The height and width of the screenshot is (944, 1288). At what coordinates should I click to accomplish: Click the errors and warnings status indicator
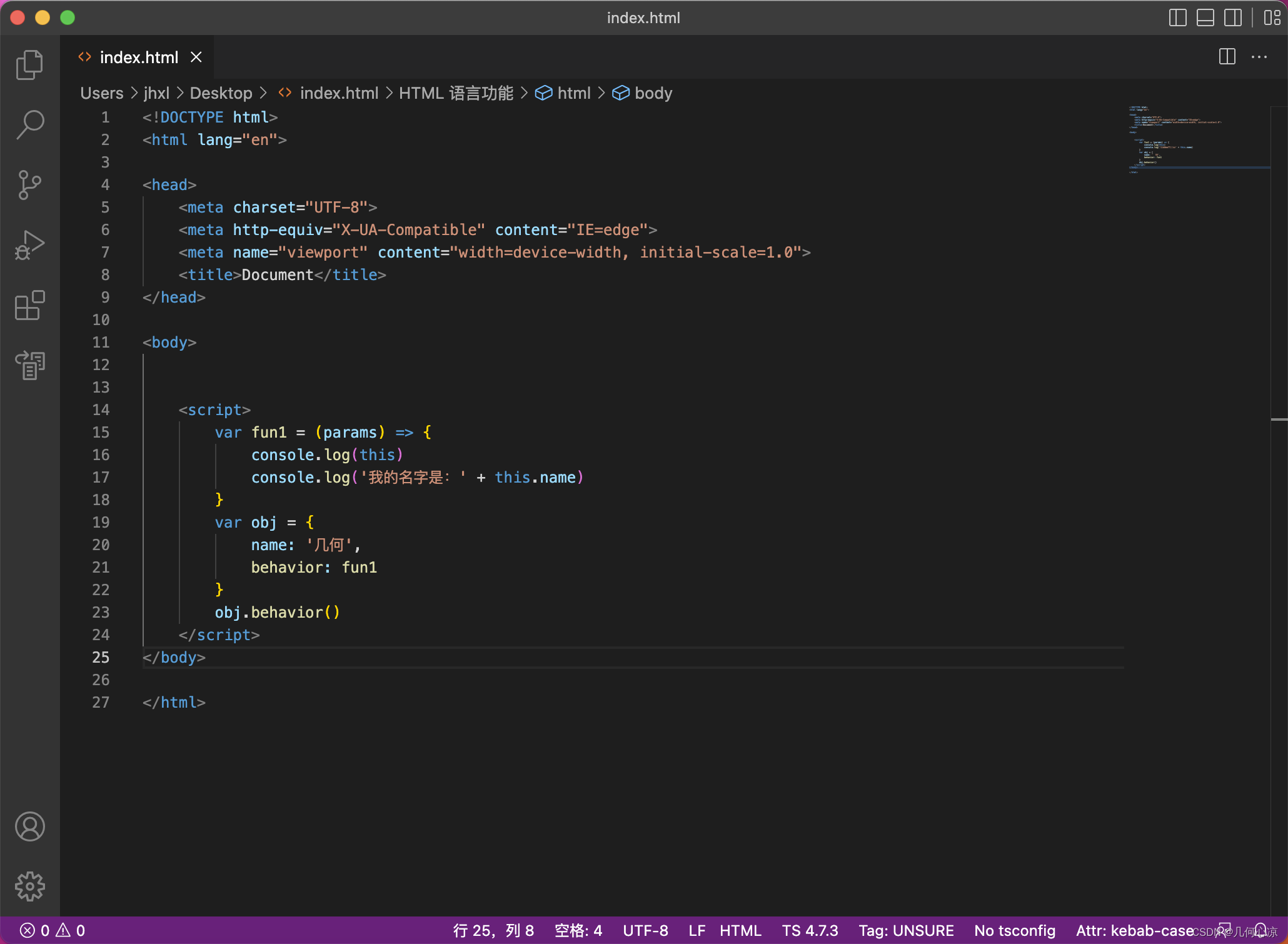pos(53,930)
